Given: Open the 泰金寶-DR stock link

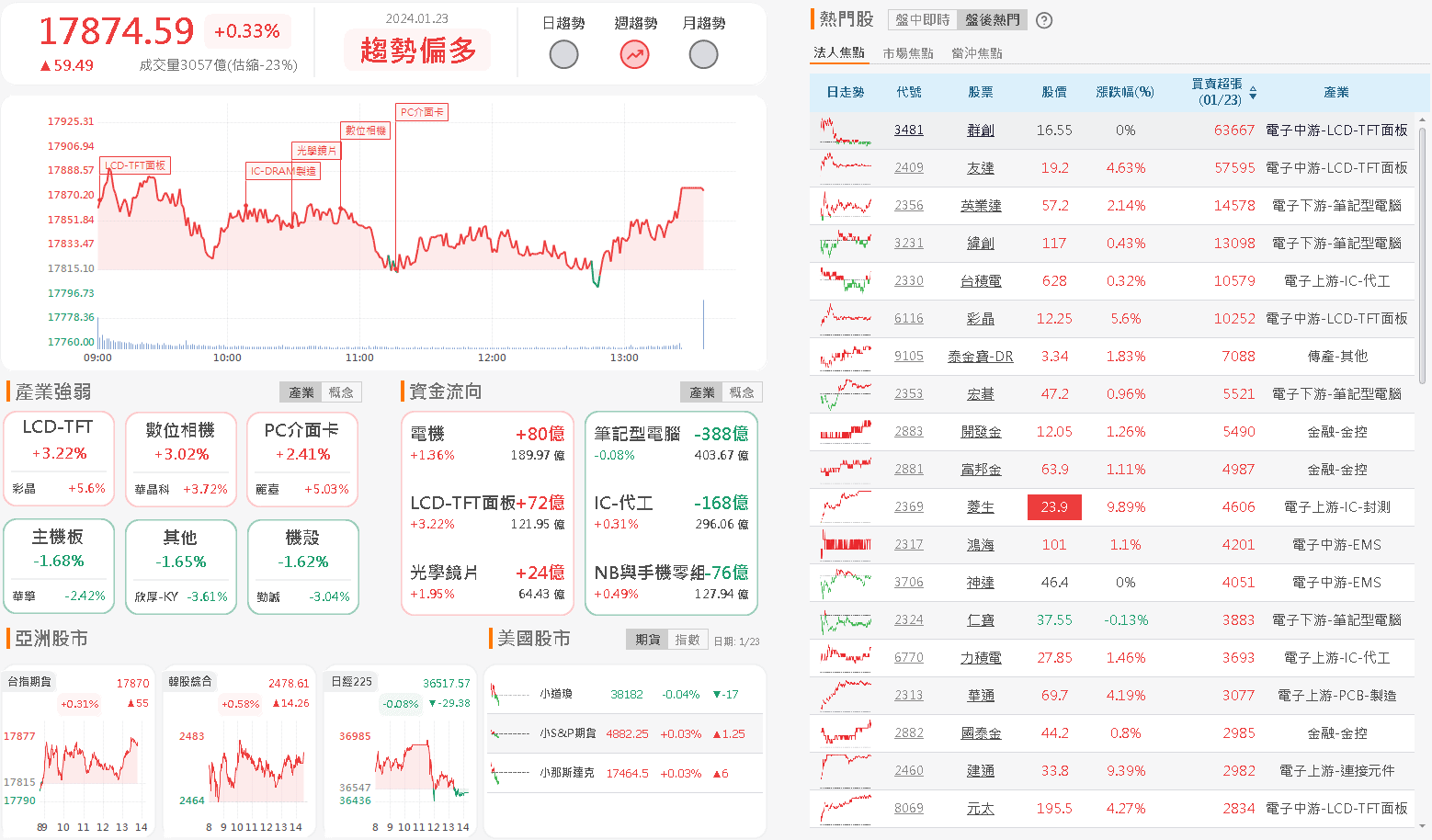Looking at the screenshot, I should pos(981,357).
